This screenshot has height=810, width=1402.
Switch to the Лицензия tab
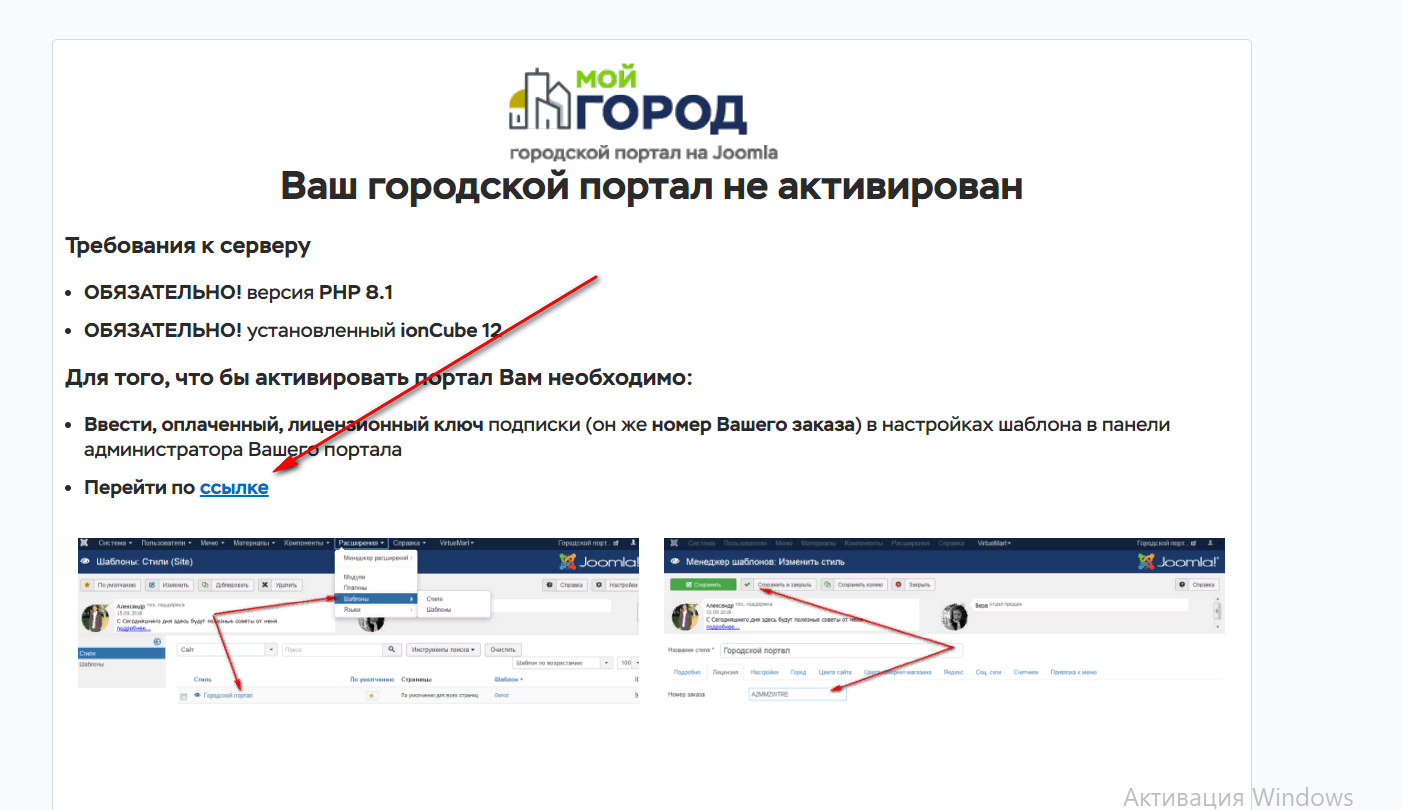click(x=725, y=672)
